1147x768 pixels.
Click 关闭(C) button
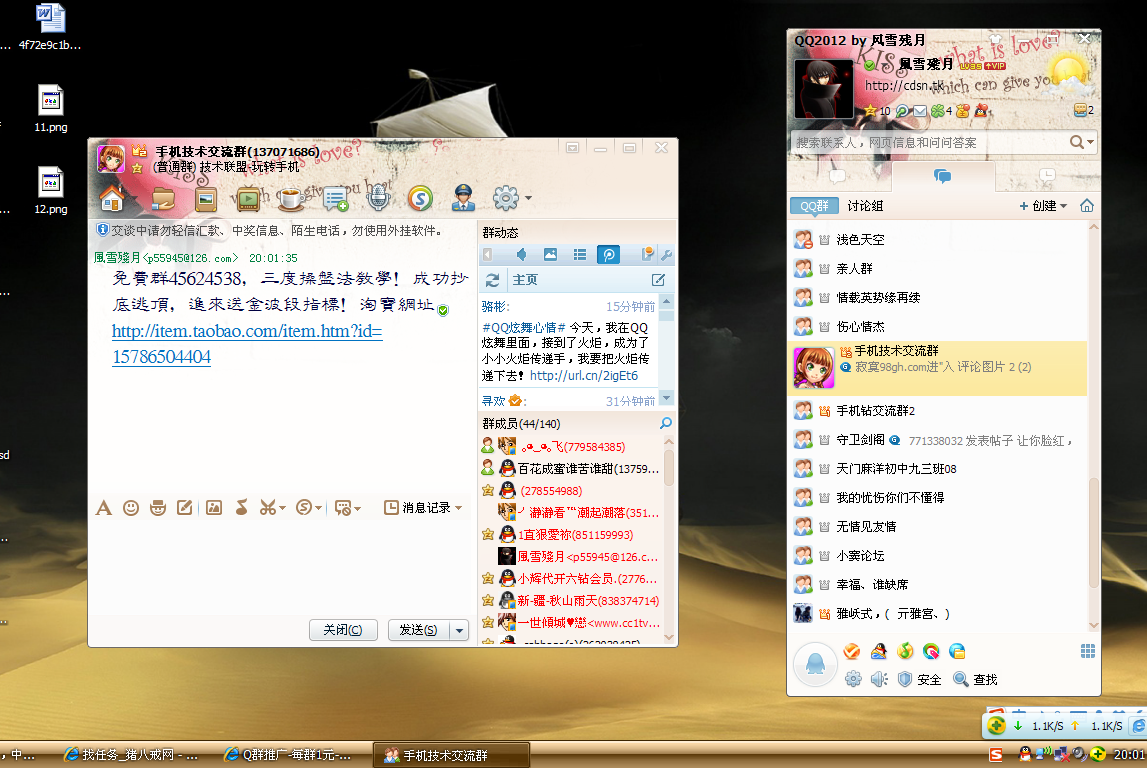click(343, 630)
